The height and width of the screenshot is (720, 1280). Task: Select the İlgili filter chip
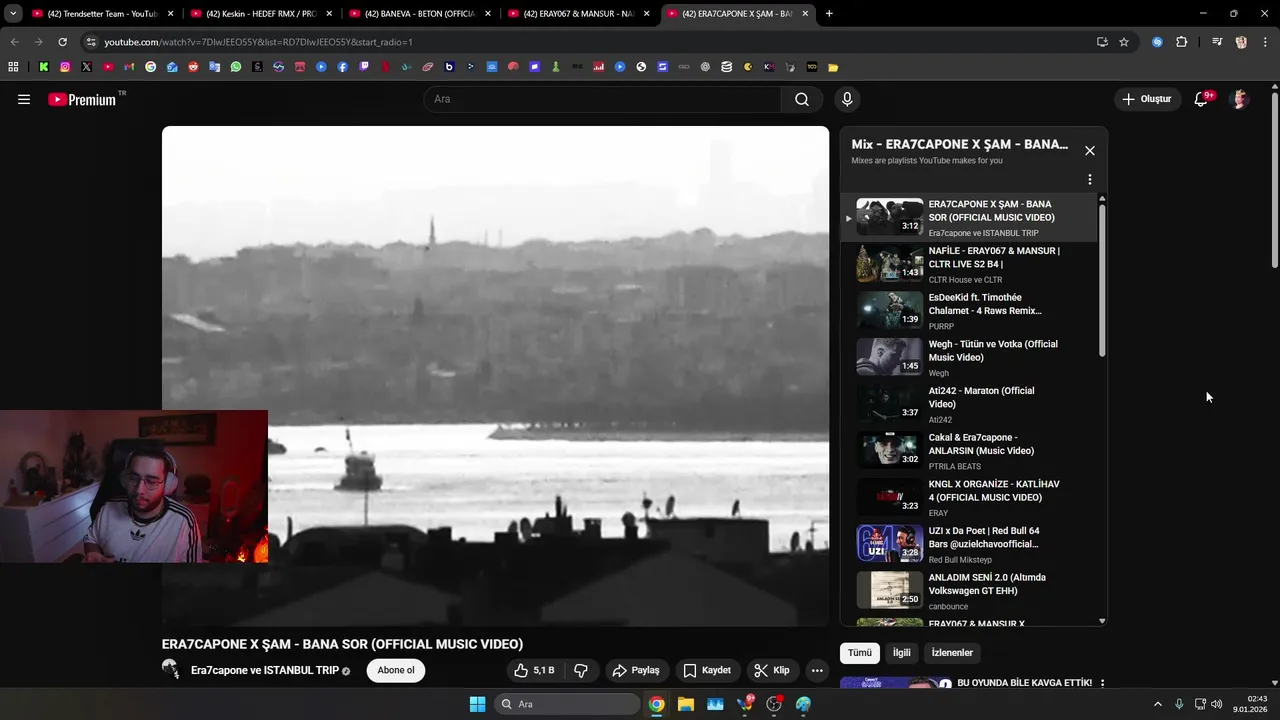pyautogui.click(x=902, y=653)
